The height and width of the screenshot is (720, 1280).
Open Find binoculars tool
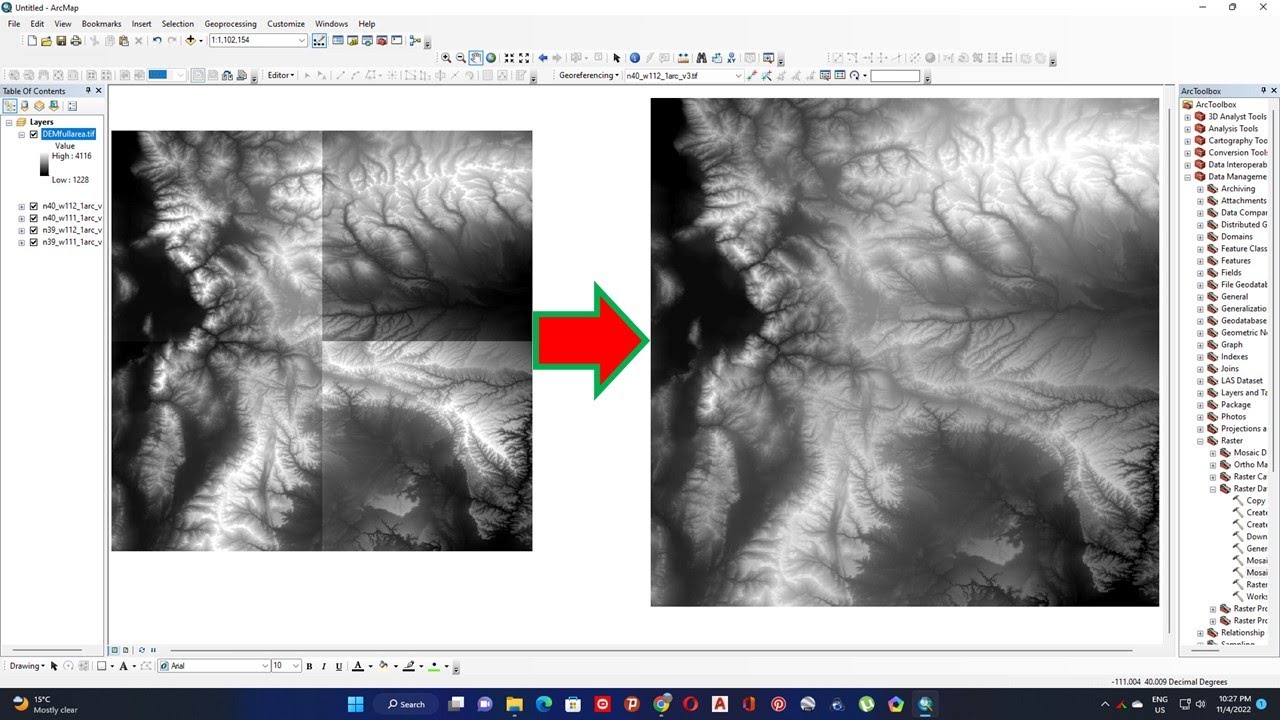[702, 58]
